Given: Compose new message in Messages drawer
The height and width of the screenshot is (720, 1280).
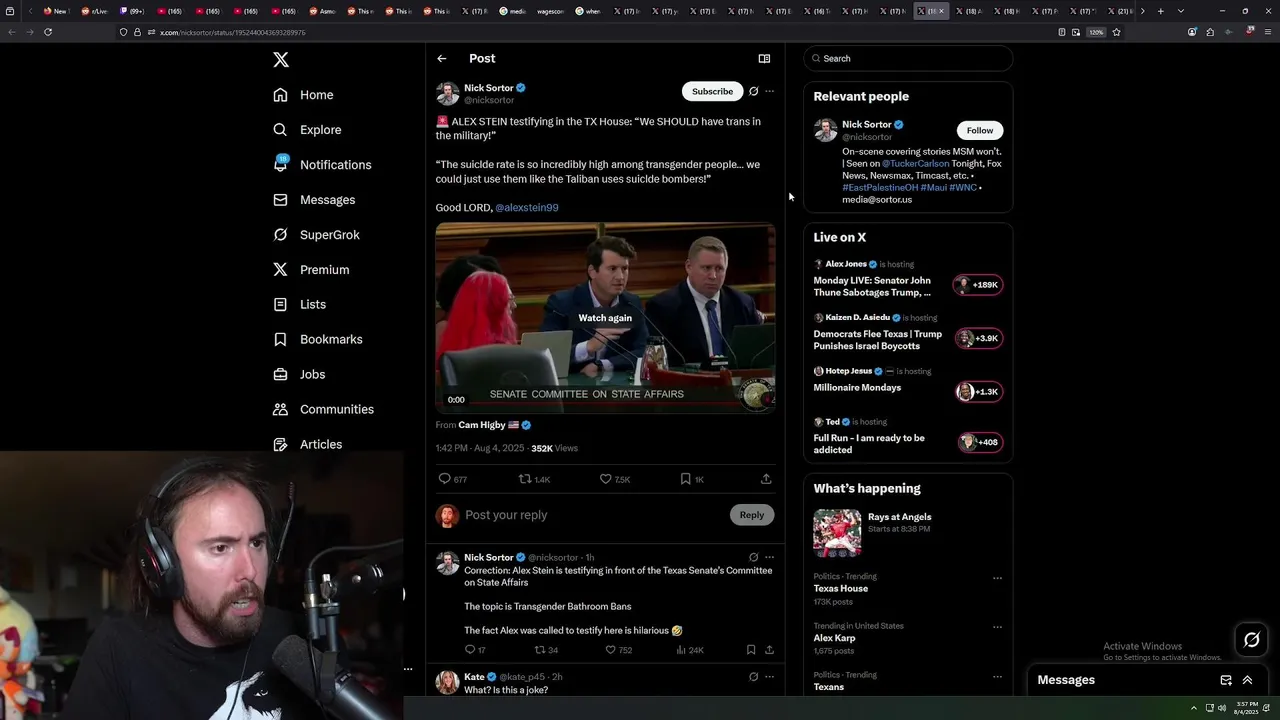Looking at the screenshot, I should click(1226, 680).
